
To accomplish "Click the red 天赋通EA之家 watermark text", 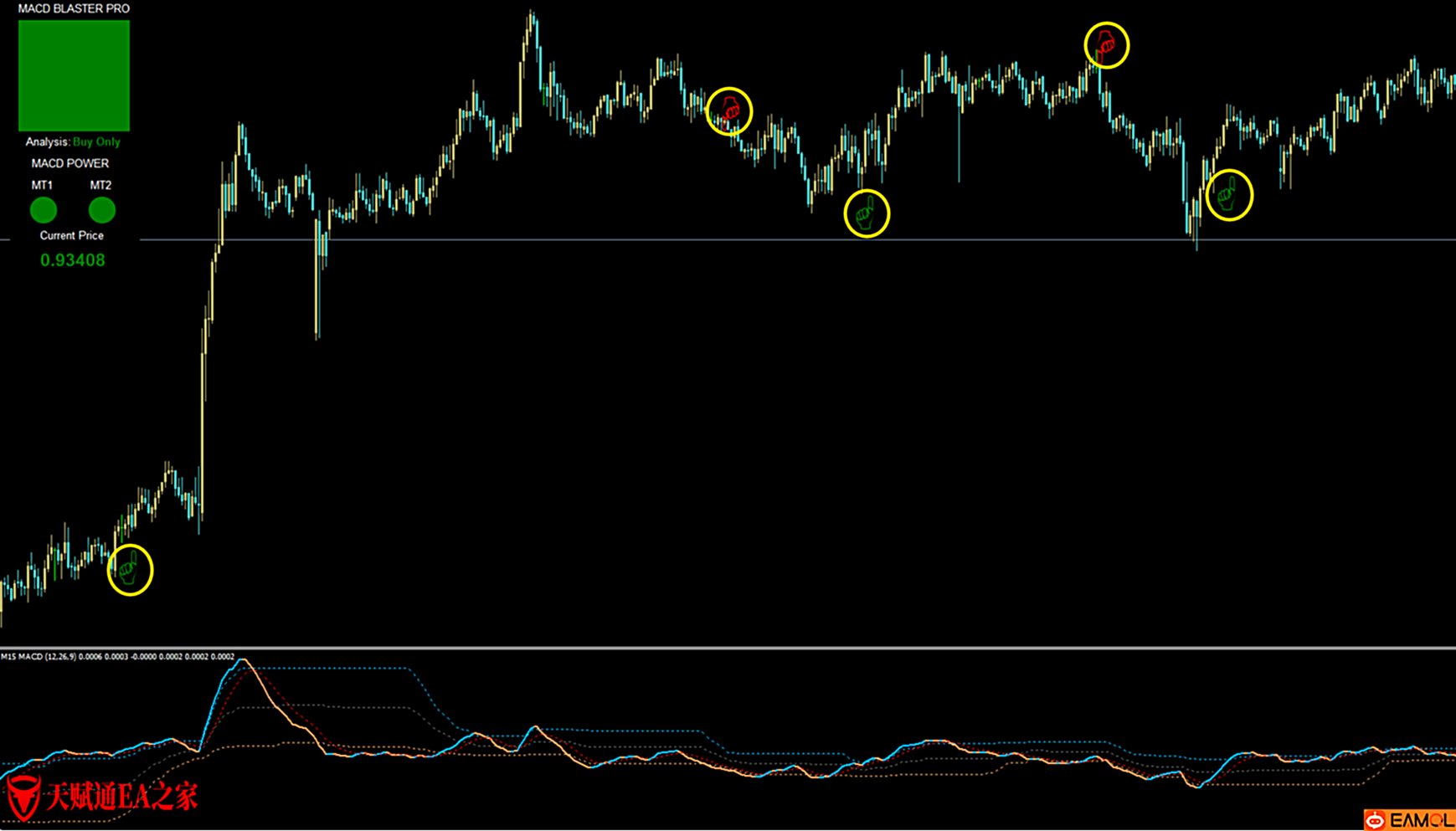I will (x=121, y=797).
